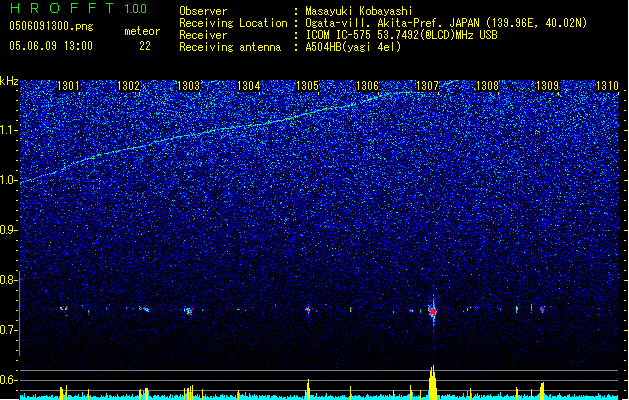This screenshot has width=629, height=400.
Task: Click the HROFFT 1.0.0 title text
Action: [79, 8]
